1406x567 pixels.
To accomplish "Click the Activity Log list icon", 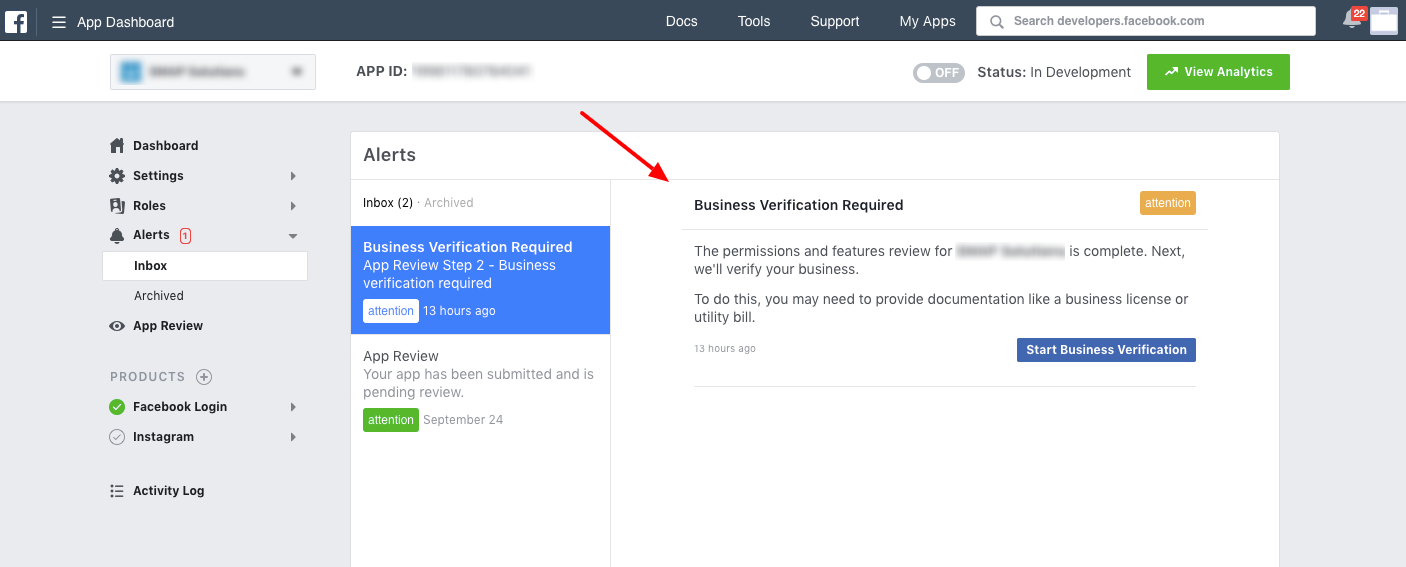I will [117, 491].
